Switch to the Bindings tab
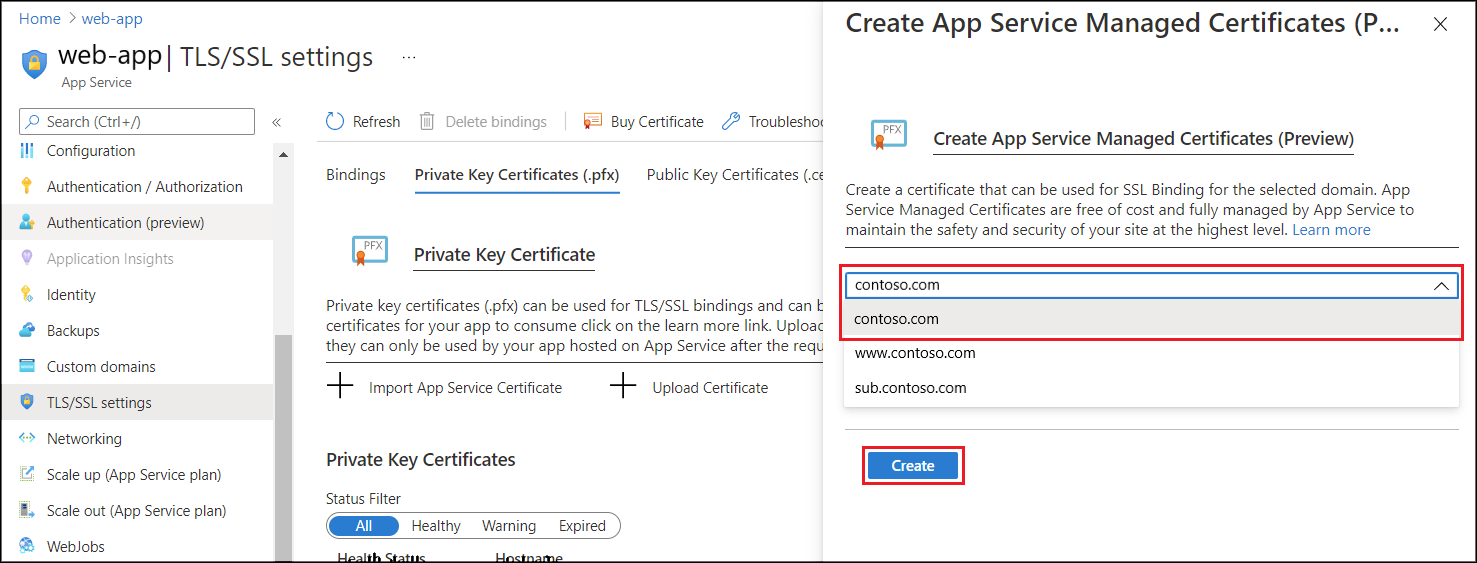This screenshot has height=563, width=1477. pos(356,174)
